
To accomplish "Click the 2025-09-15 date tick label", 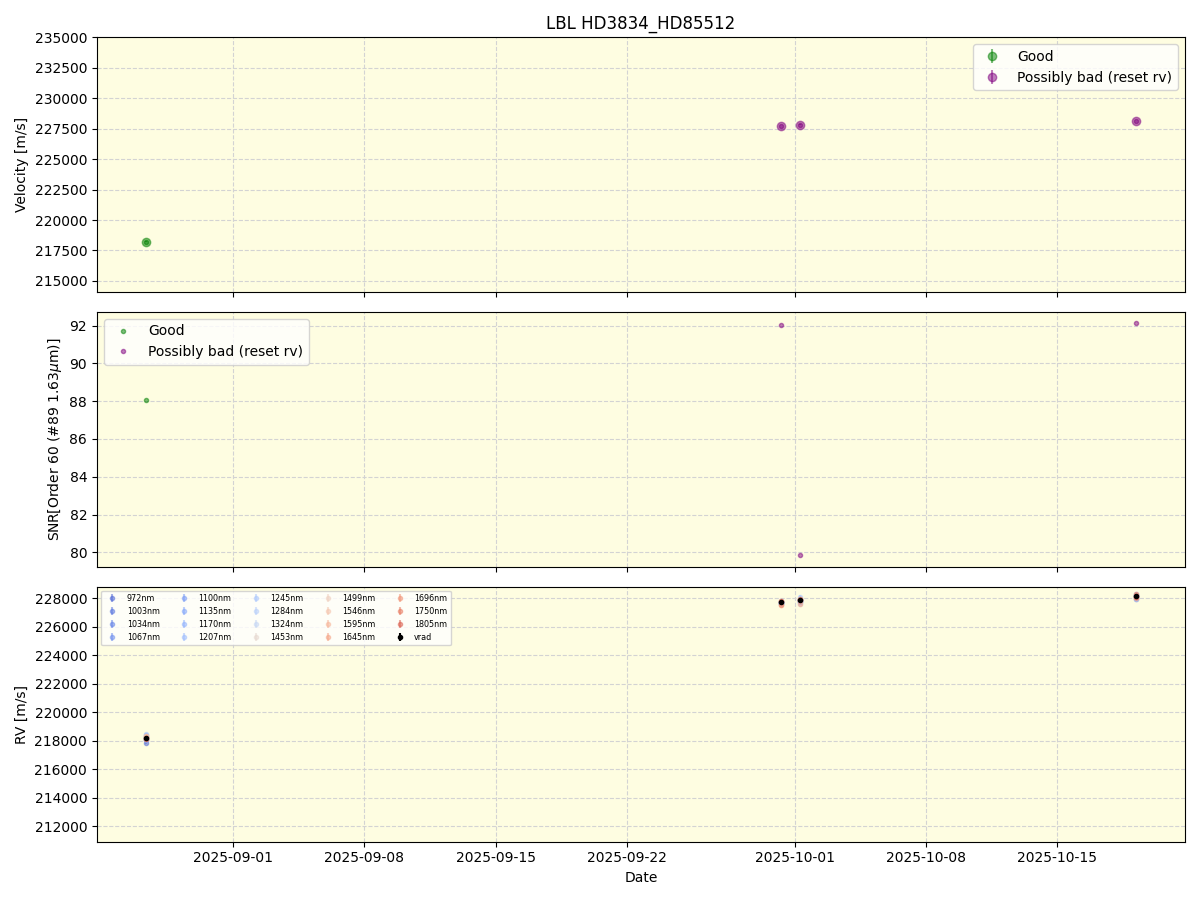I will (496, 857).
